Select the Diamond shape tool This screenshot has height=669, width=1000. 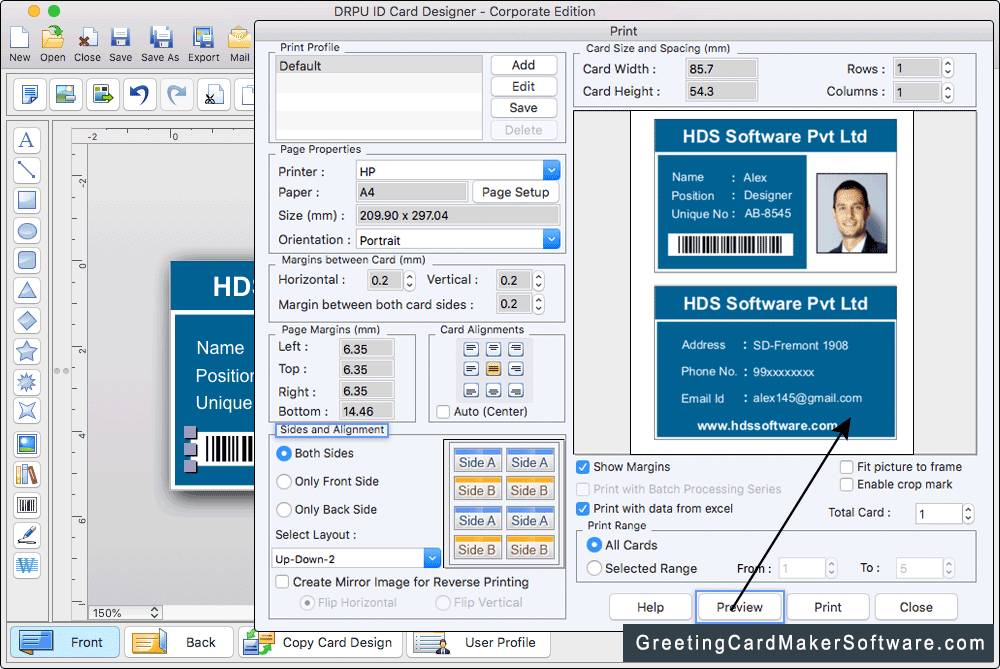(27, 320)
